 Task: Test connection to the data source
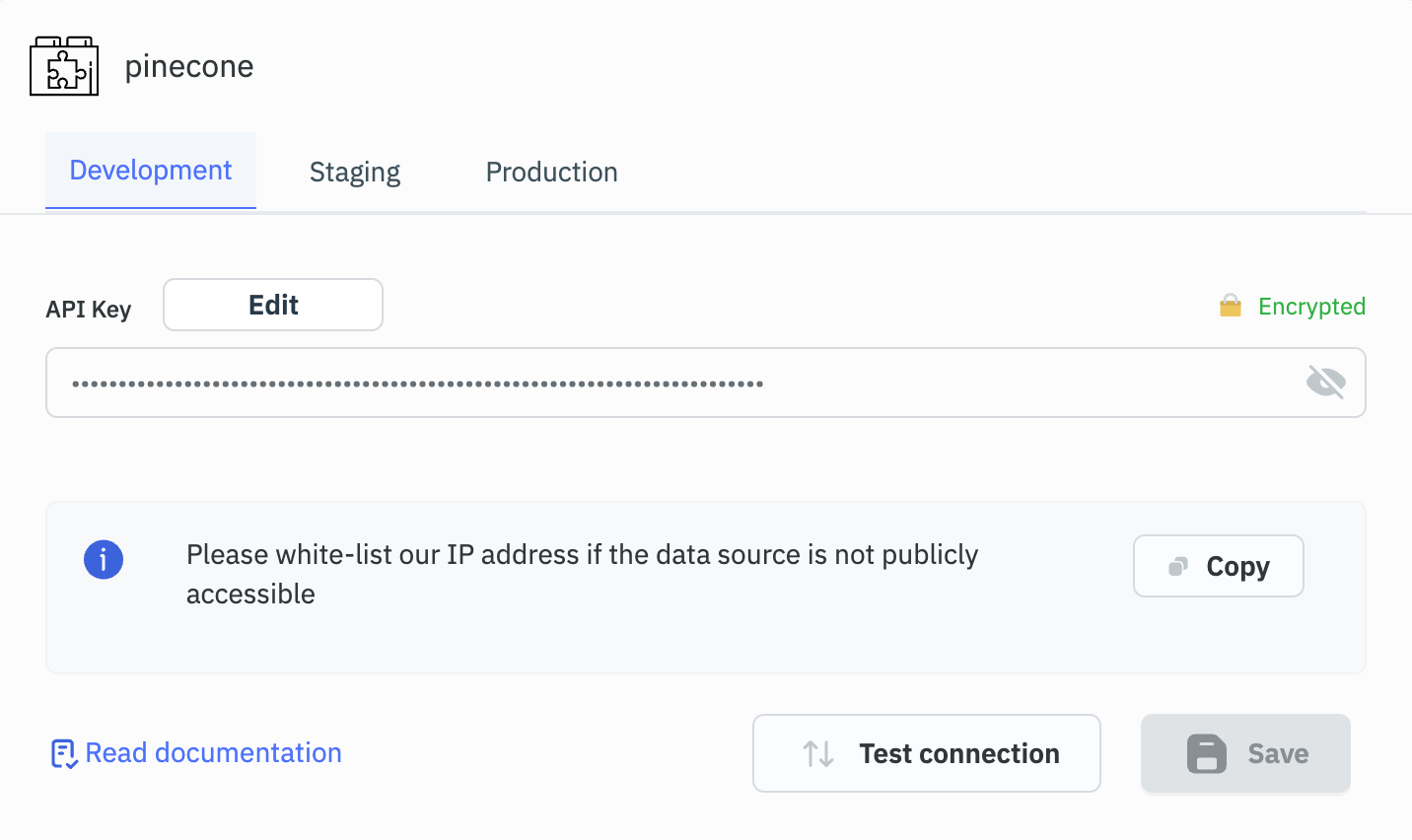[x=927, y=753]
